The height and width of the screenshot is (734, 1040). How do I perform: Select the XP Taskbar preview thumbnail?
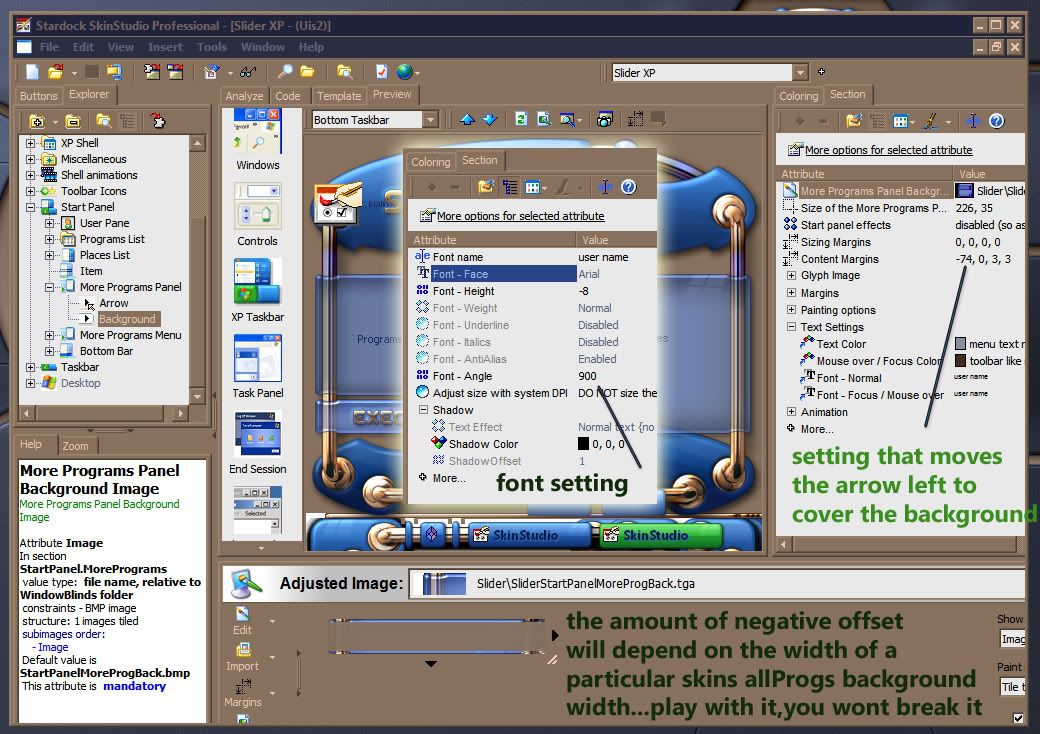coord(257,282)
